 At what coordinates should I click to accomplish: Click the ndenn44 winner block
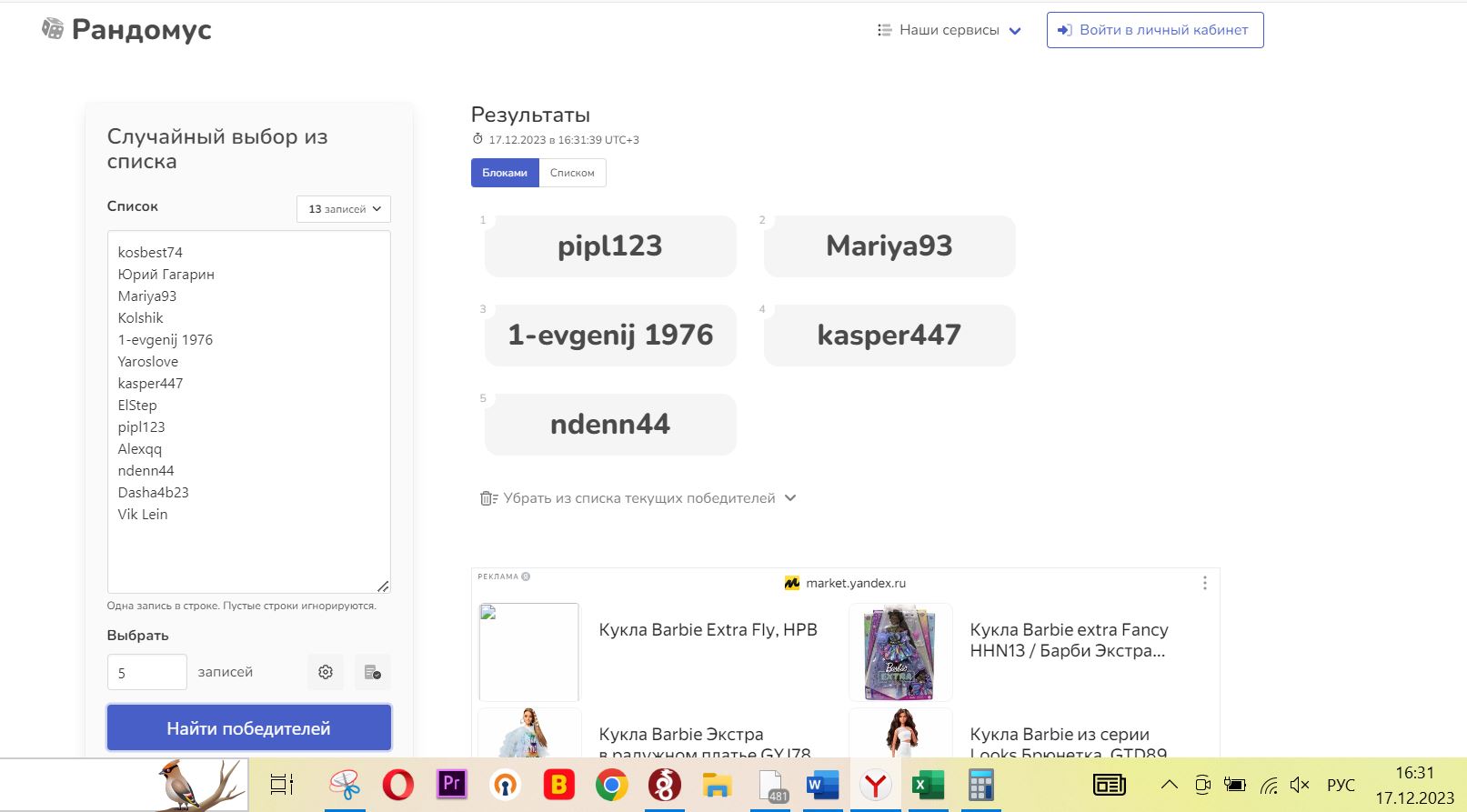pyautogui.click(x=610, y=425)
